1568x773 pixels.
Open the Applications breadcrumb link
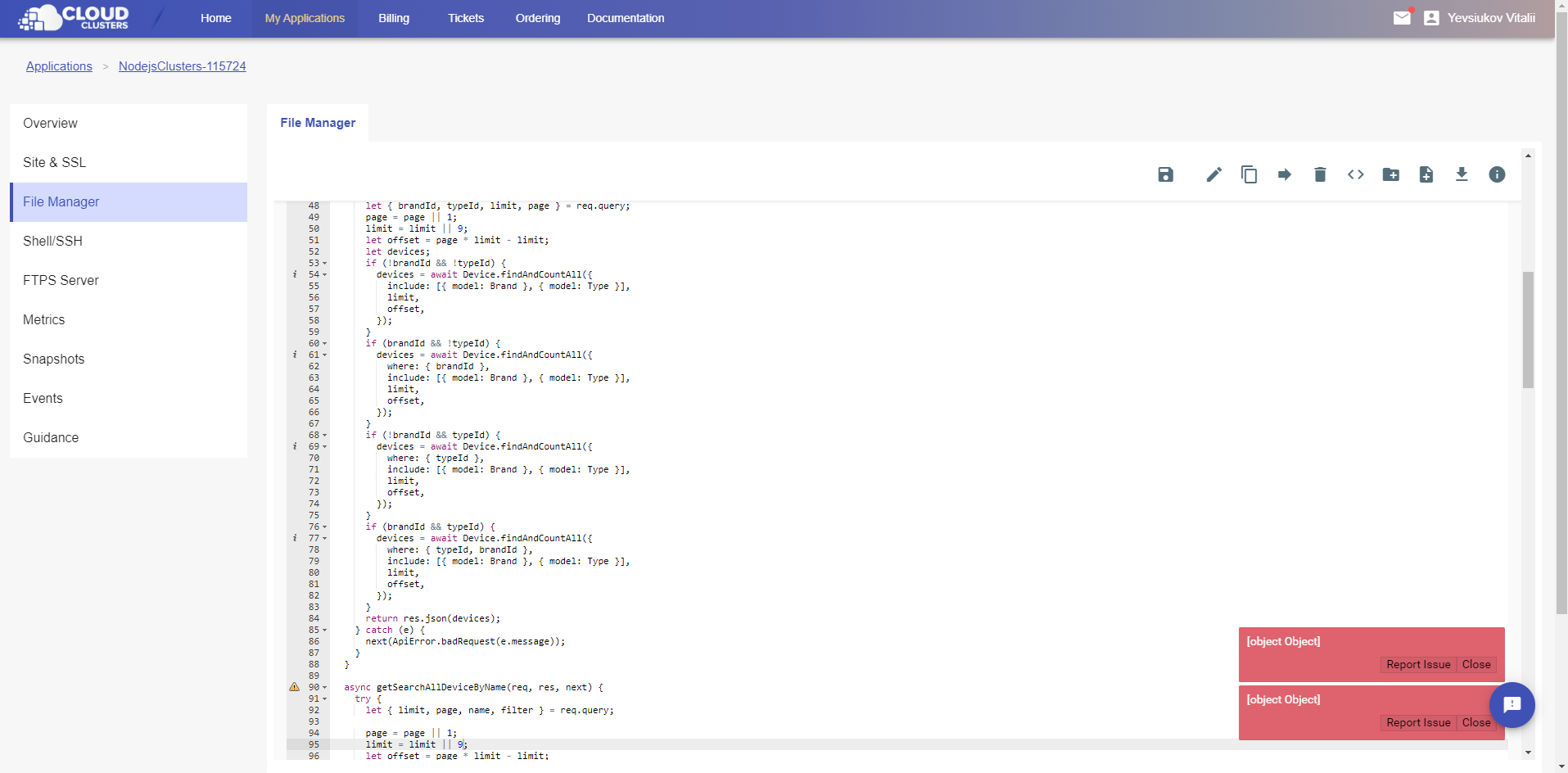[58, 66]
